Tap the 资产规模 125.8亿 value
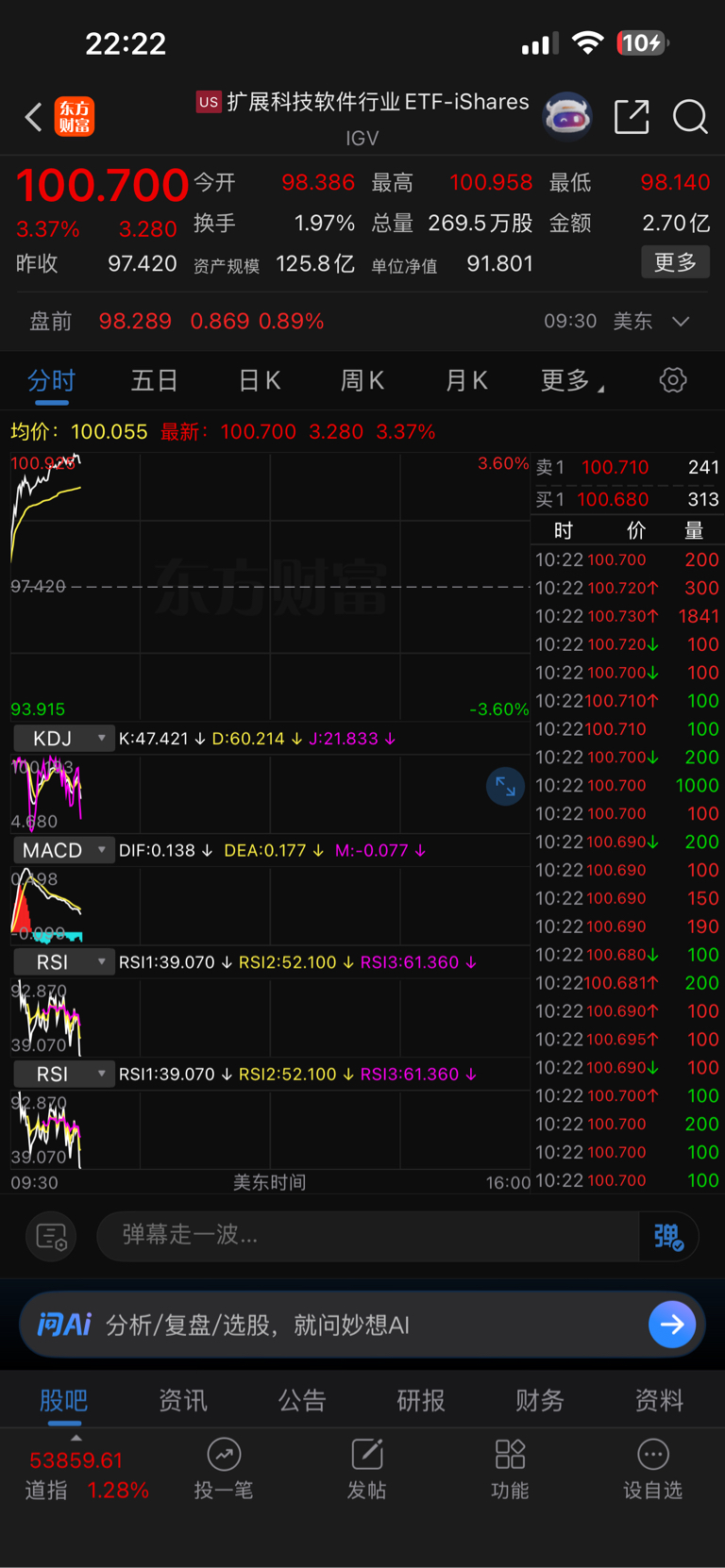Screen dimensions: 725x1568 pos(314,264)
